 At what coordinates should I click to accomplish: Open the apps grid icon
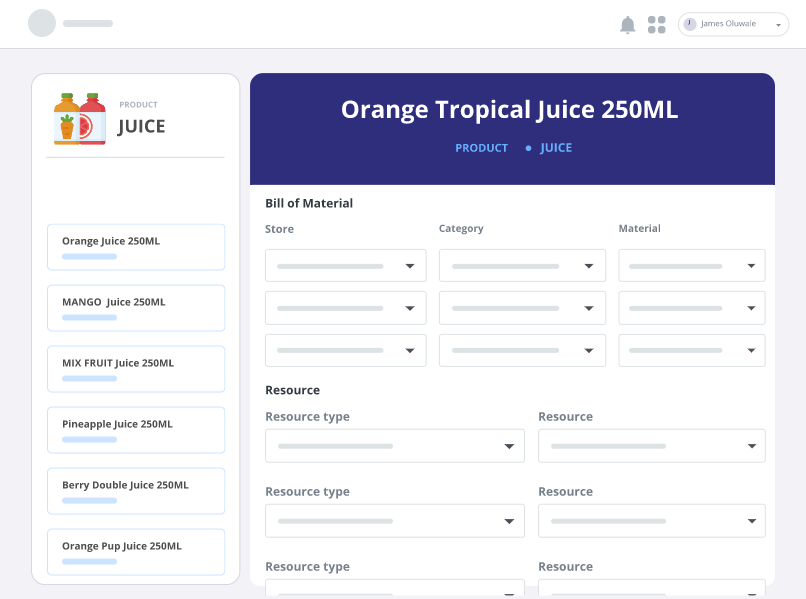[x=656, y=25]
